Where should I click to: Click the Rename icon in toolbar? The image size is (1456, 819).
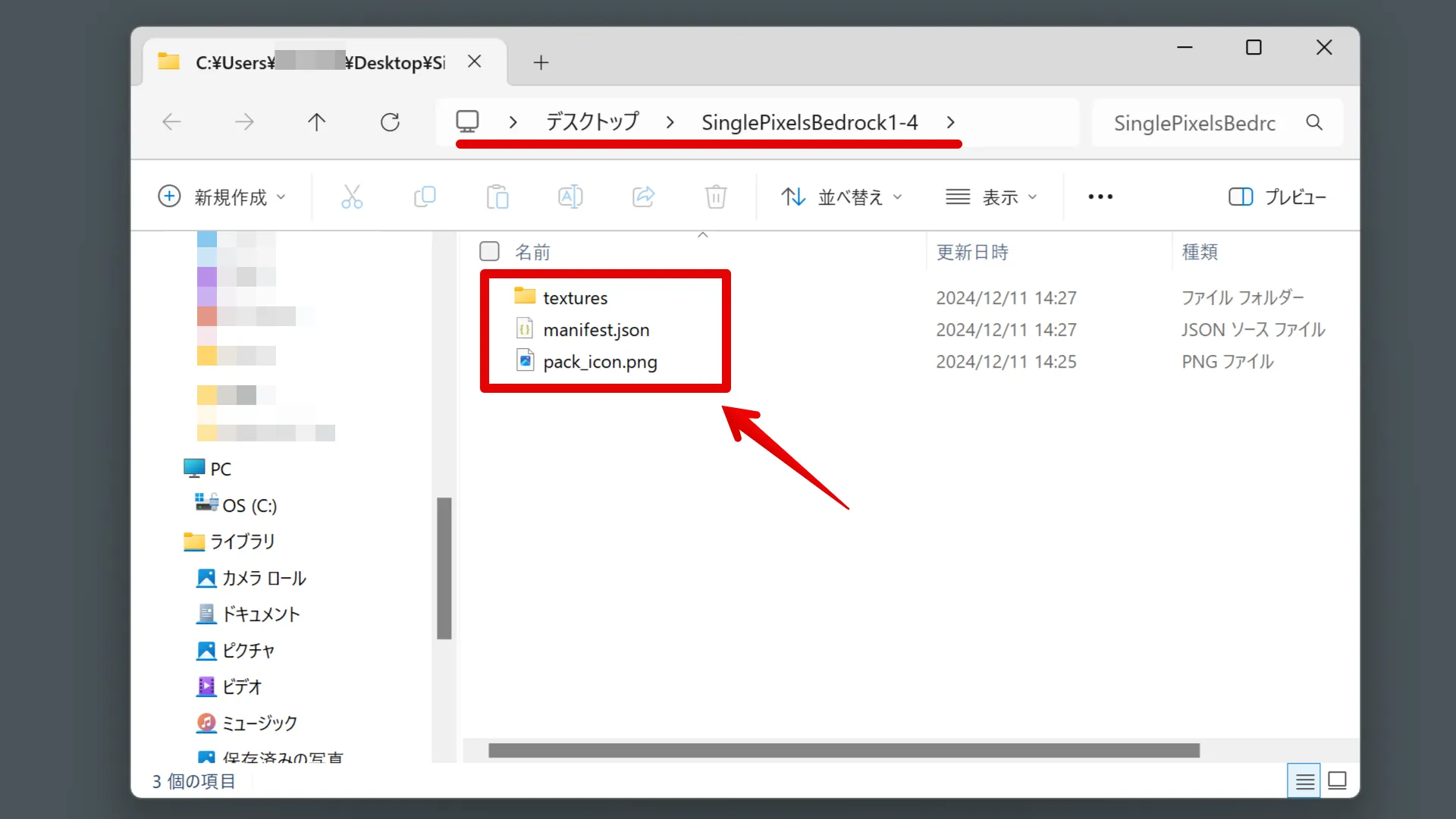[x=570, y=197]
